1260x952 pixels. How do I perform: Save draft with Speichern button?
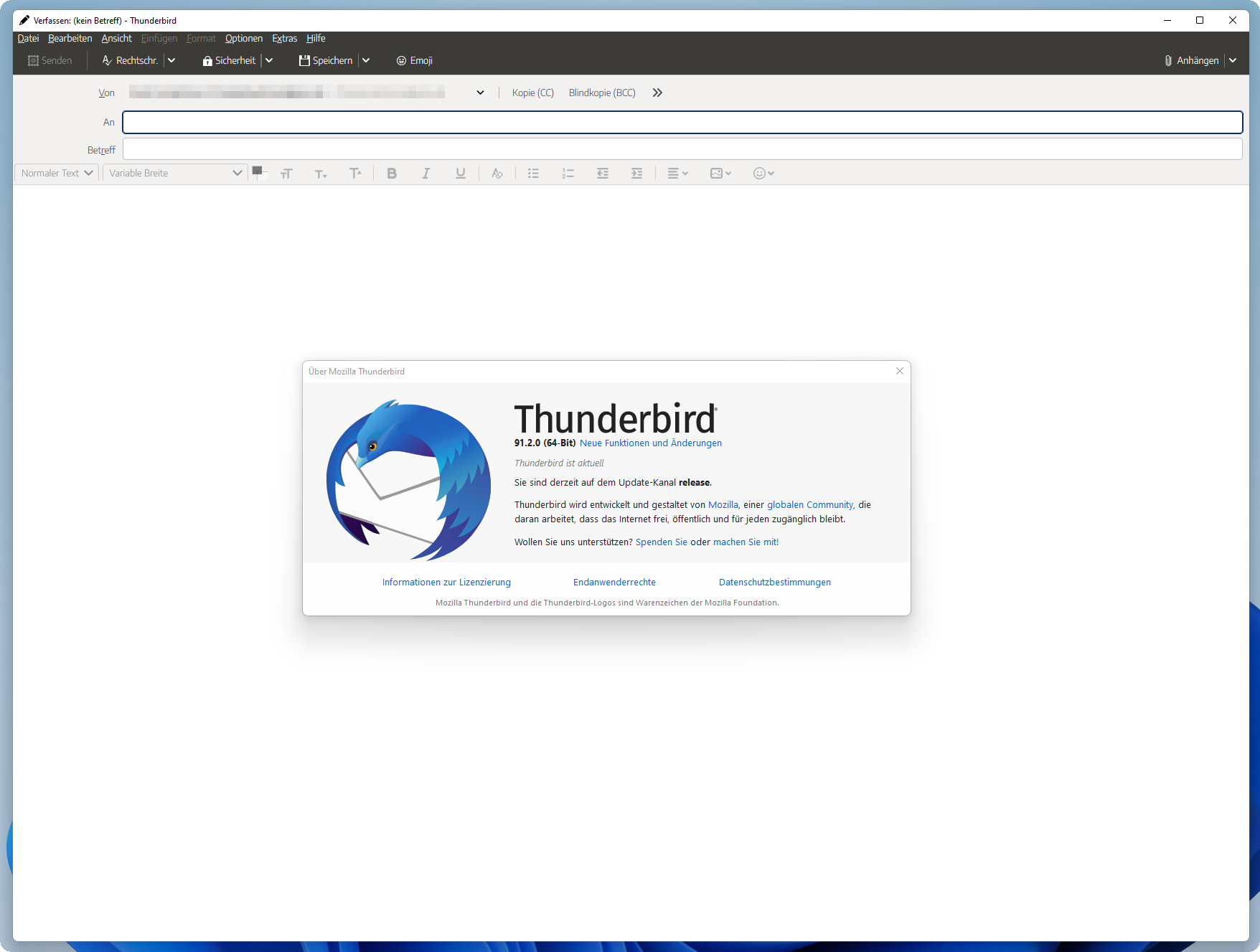point(326,60)
